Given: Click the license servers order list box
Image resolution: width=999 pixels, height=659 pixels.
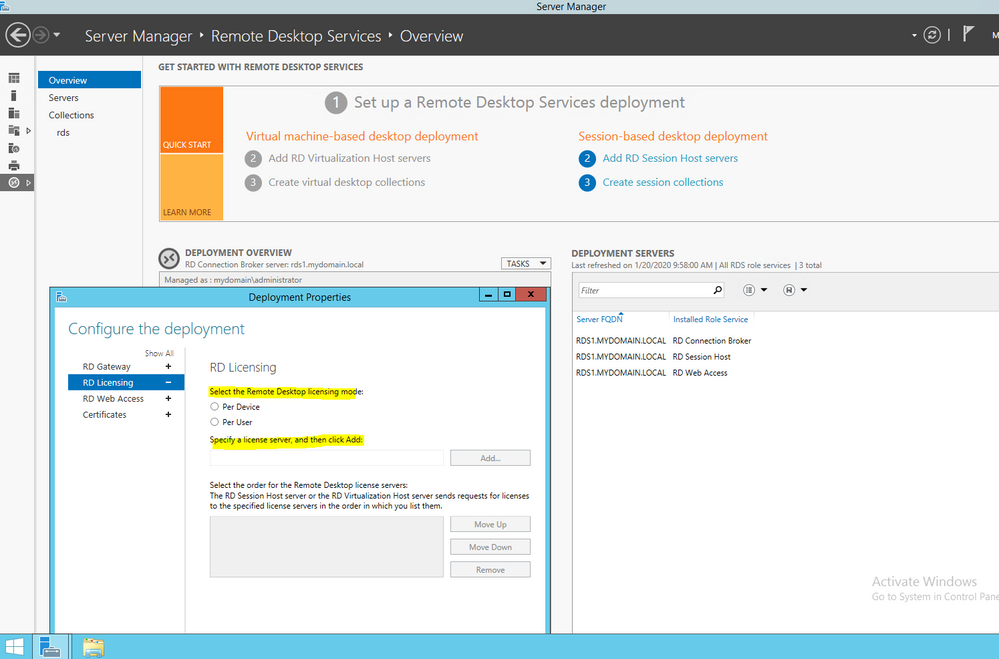Looking at the screenshot, I should tap(326, 547).
